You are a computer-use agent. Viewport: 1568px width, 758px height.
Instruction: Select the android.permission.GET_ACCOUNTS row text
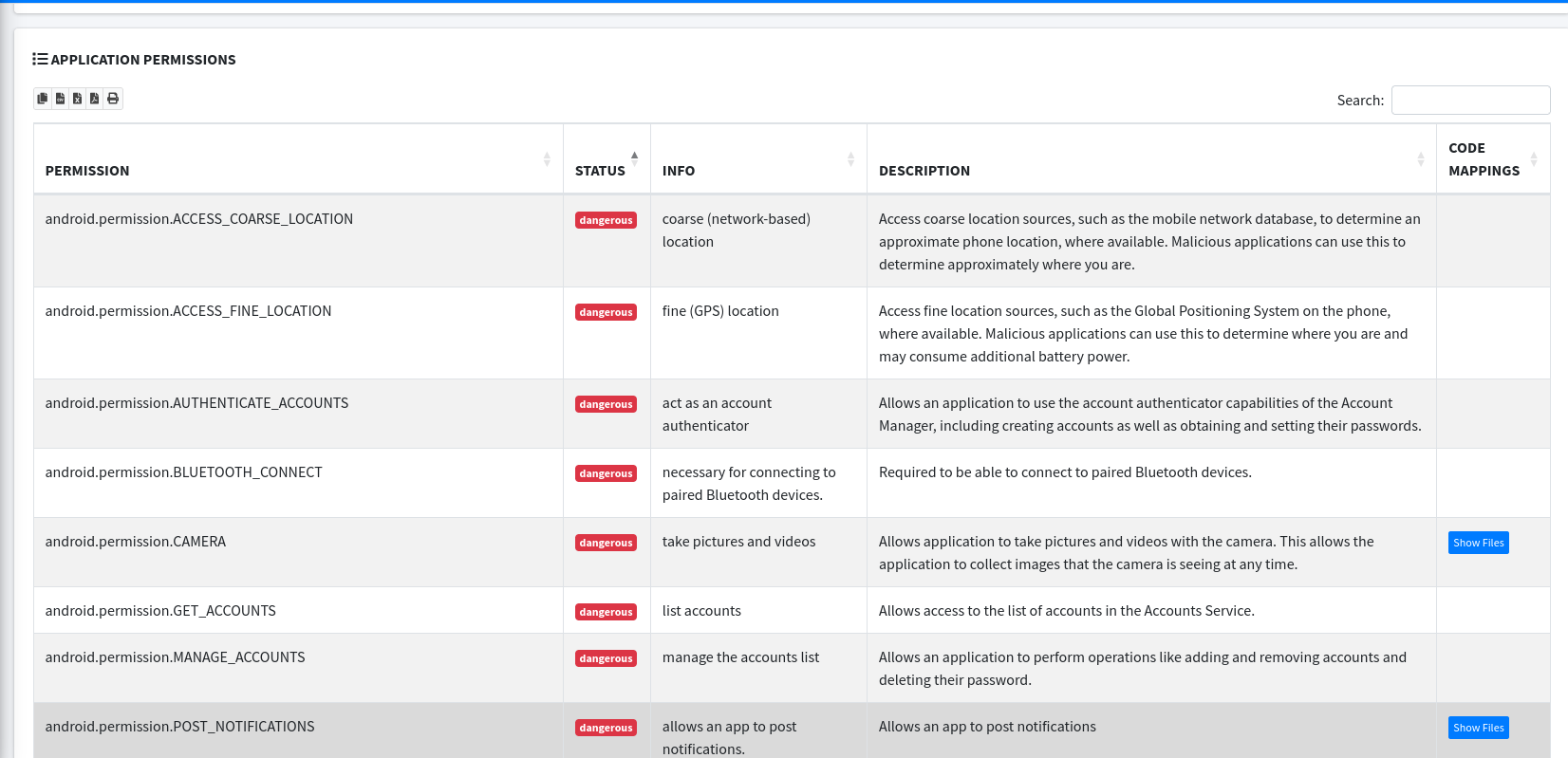(160, 611)
